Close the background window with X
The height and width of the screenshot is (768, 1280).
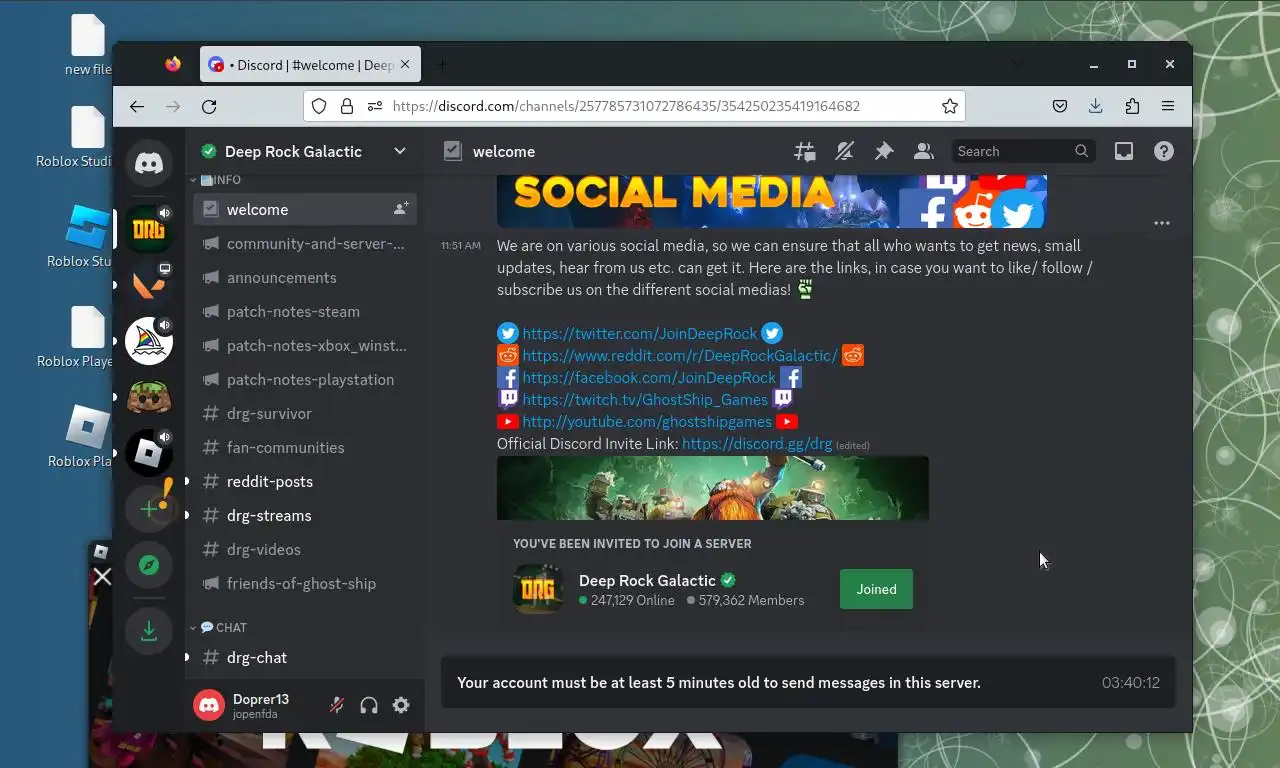[102, 577]
